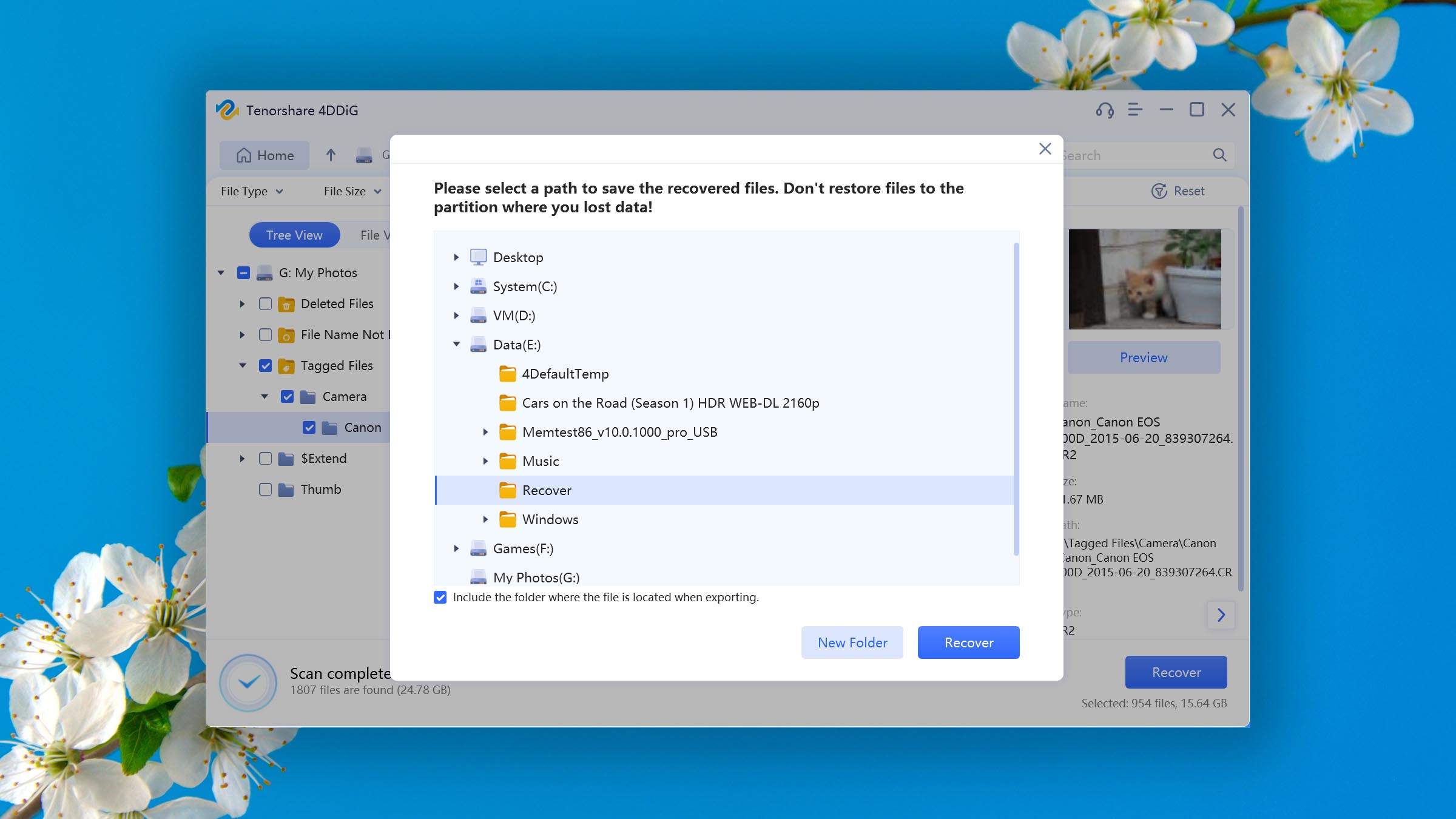Check the File Name Not checkbox
This screenshot has height=819, width=1456.
tap(265, 335)
